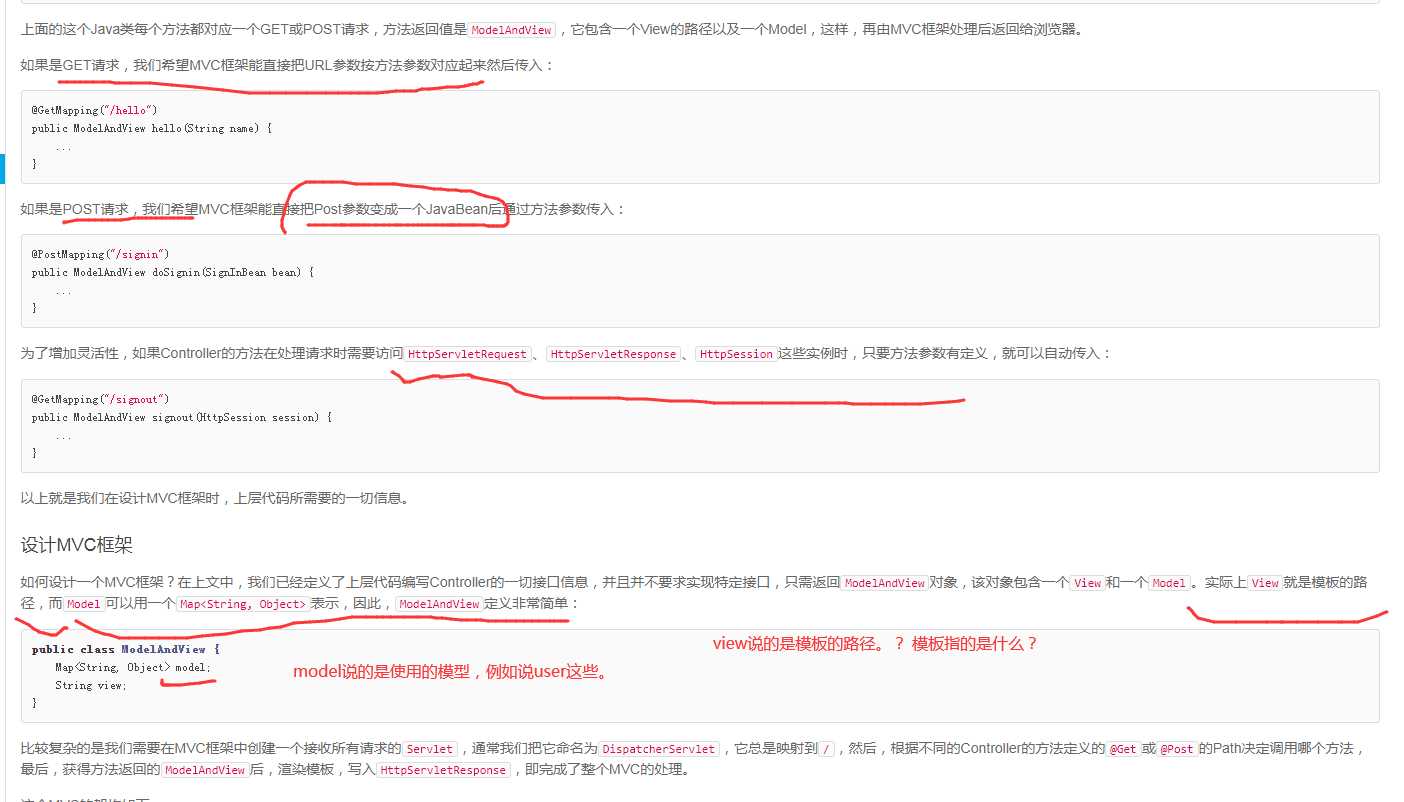Click the sentence beginning 如果是POST请求
This screenshot has height=802, width=1404.
coord(323,210)
